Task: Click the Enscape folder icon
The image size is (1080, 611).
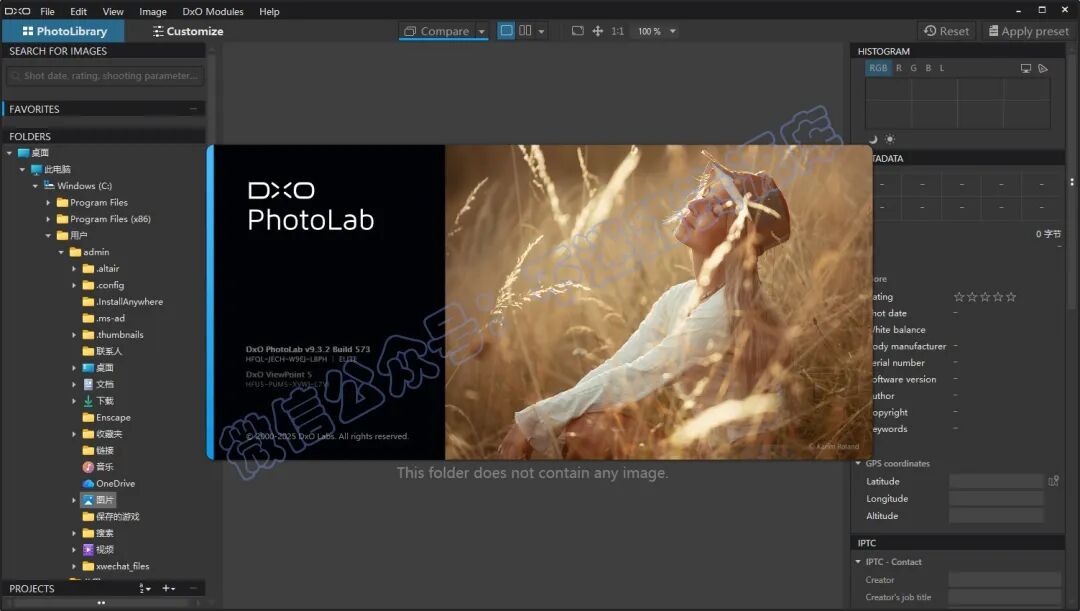Action: coord(88,417)
